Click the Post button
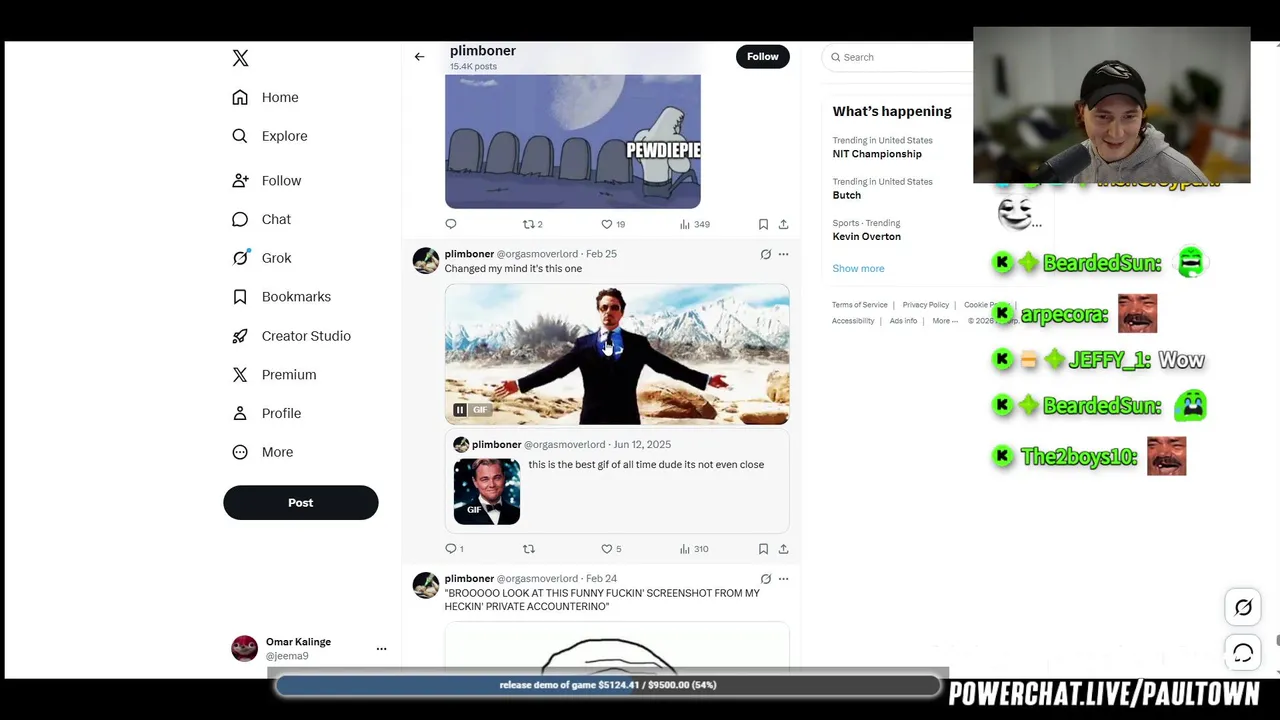Image resolution: width=1280 pixels, height=720 pixels. [x=301, y=503]
